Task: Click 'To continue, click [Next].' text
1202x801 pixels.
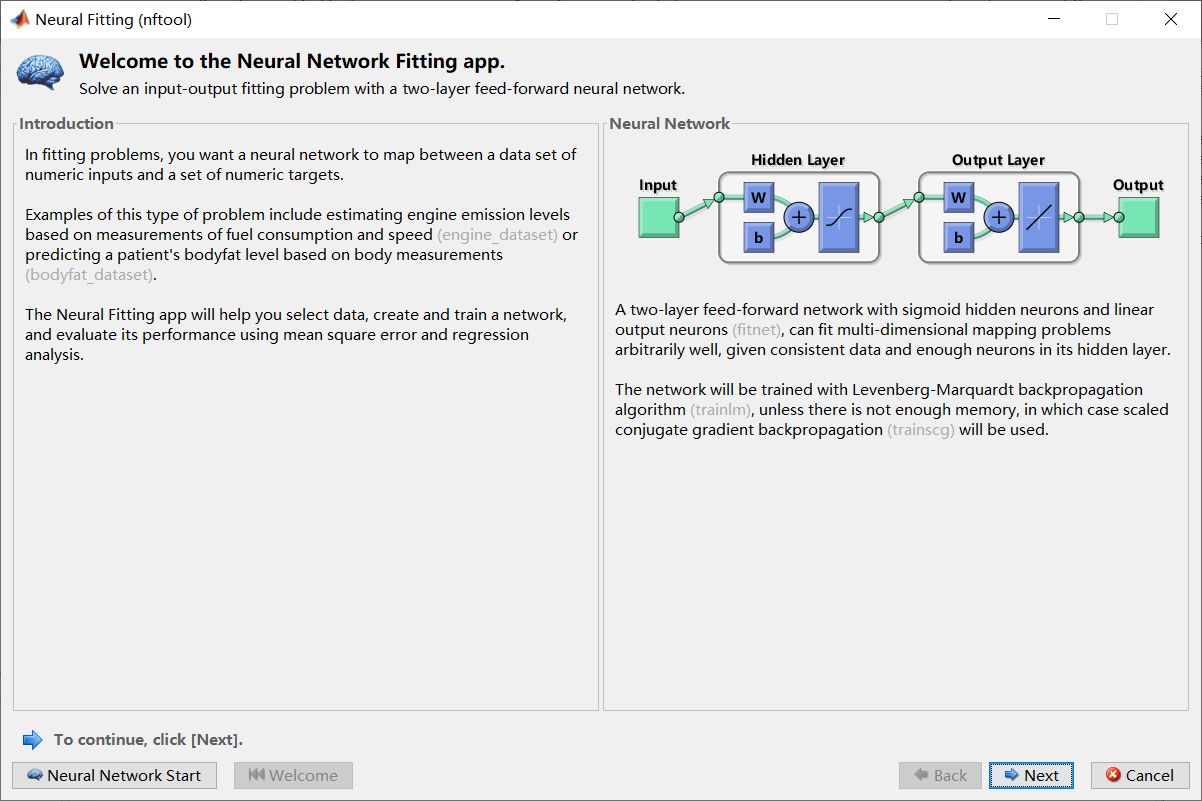Action: tap(148, 740)
